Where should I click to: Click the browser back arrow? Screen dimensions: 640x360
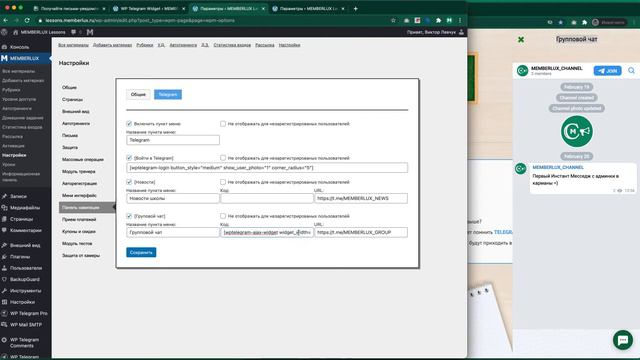click(x=6, y=20)
